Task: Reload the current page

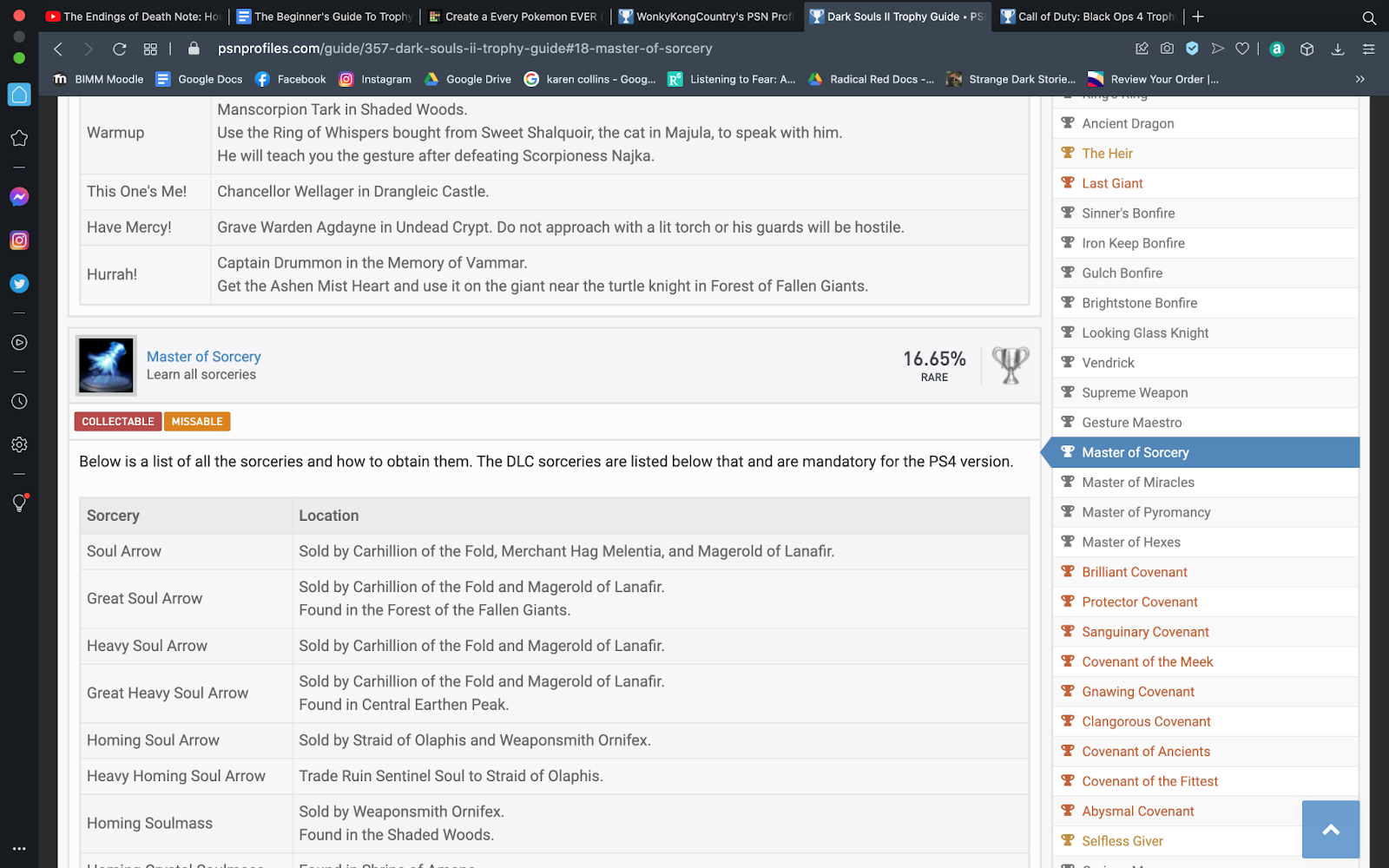Action: click(x=120, y=49)
